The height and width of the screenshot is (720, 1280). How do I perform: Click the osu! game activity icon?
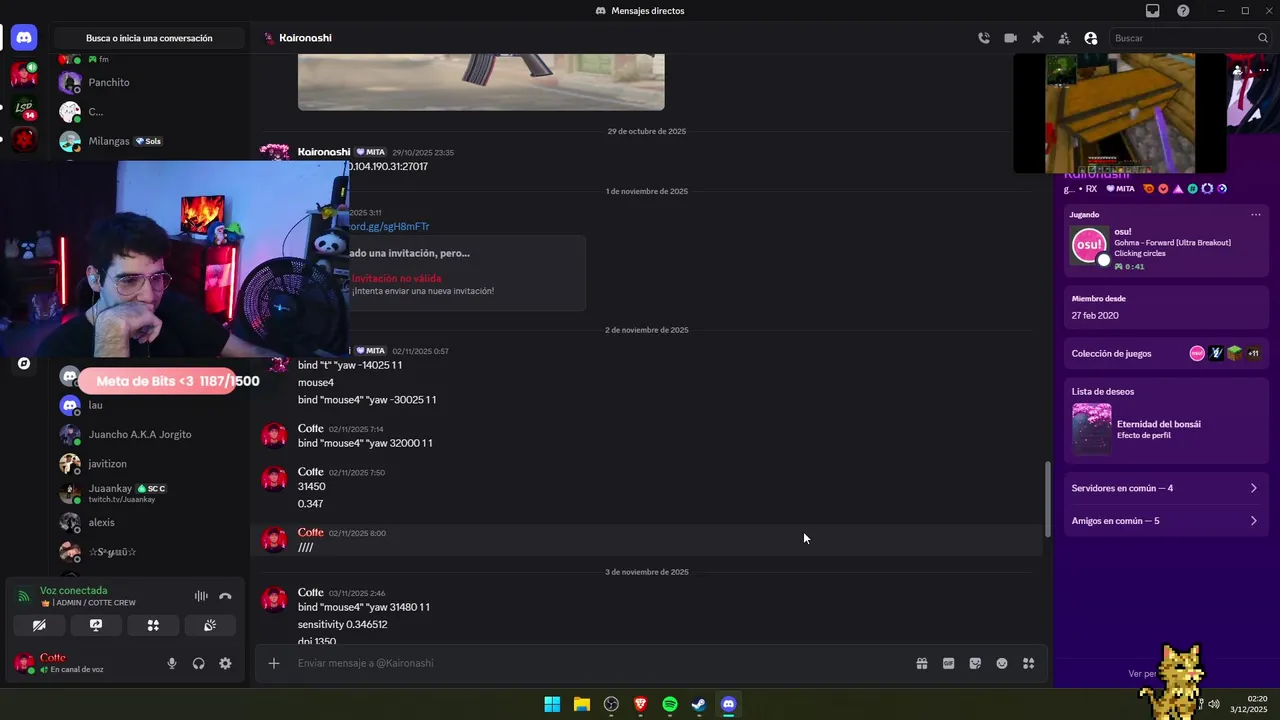1089,245
